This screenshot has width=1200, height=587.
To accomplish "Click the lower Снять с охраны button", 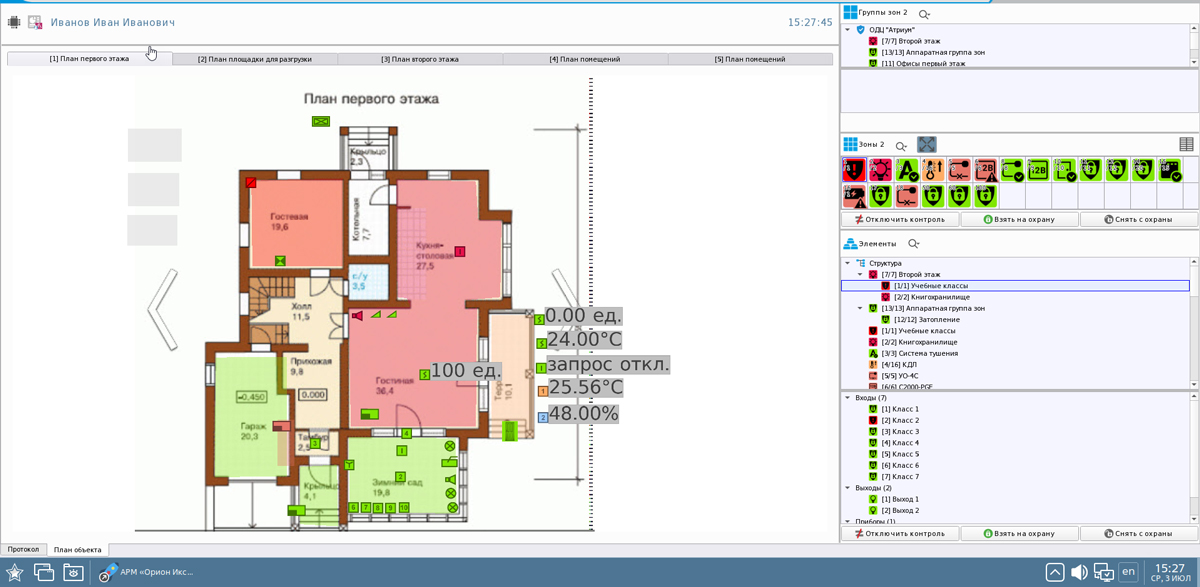I will (x=1138, y=533).
